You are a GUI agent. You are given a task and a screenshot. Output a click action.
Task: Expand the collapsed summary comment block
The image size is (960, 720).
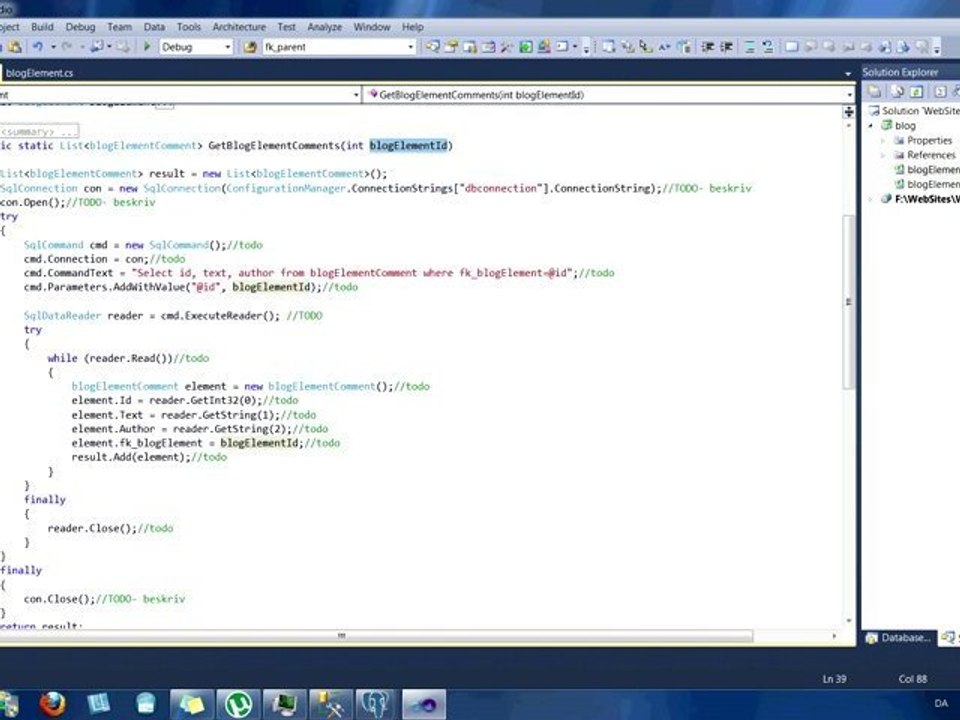(39, 131)
